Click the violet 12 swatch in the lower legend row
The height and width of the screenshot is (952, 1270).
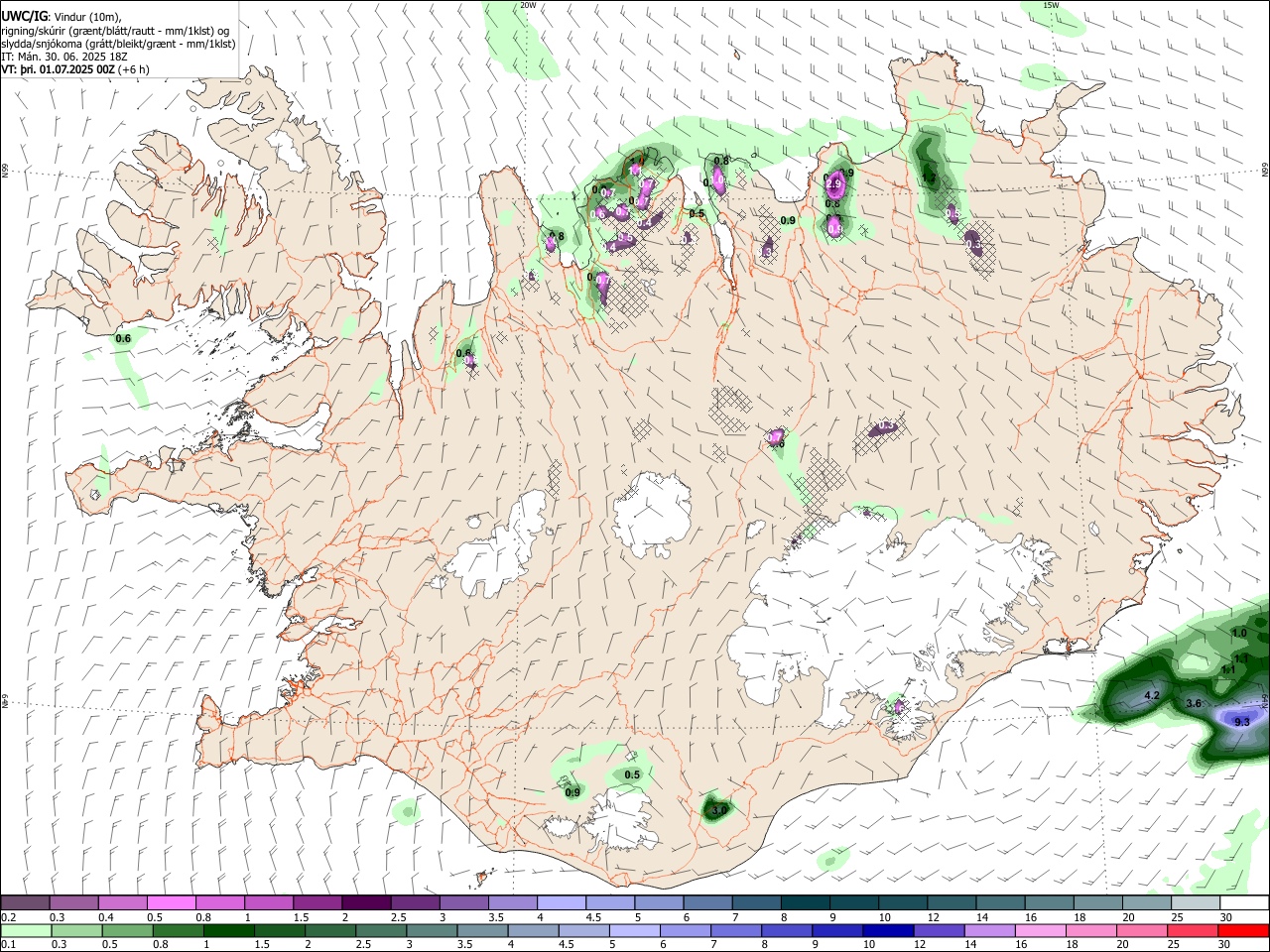939,930
